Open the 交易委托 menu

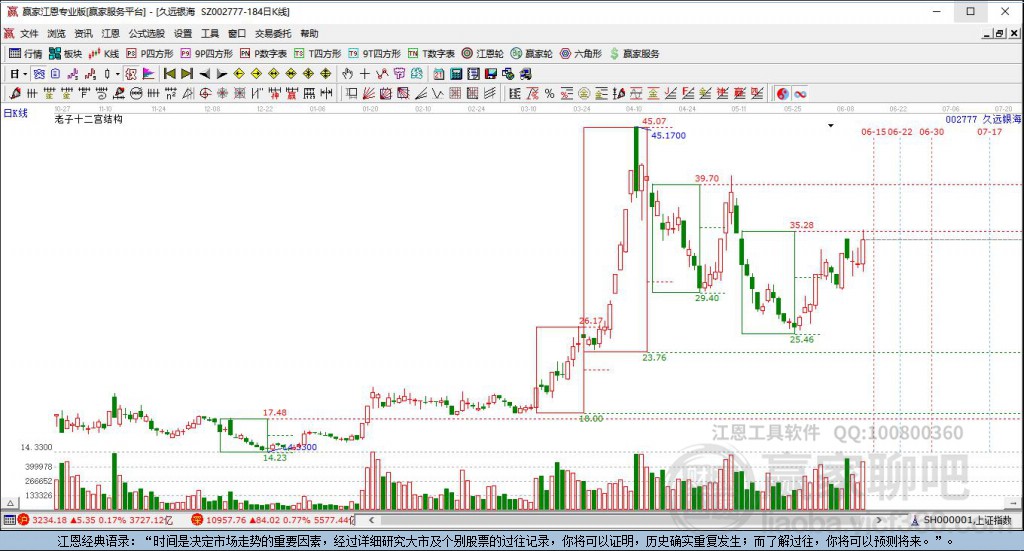click(273, 33)
